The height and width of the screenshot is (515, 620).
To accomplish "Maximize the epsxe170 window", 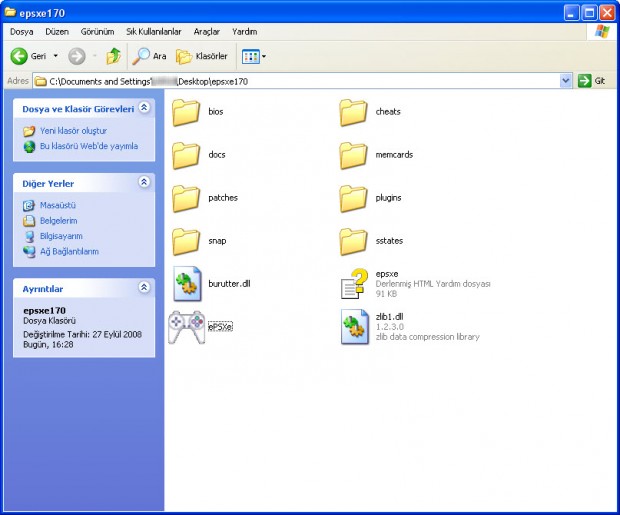I will tap(589, 13).
